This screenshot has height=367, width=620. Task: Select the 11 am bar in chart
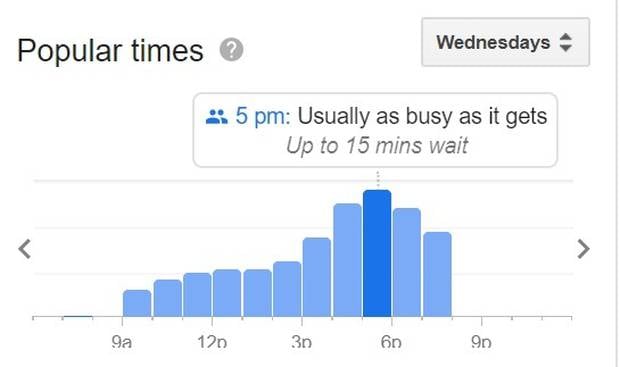[197, 295]
